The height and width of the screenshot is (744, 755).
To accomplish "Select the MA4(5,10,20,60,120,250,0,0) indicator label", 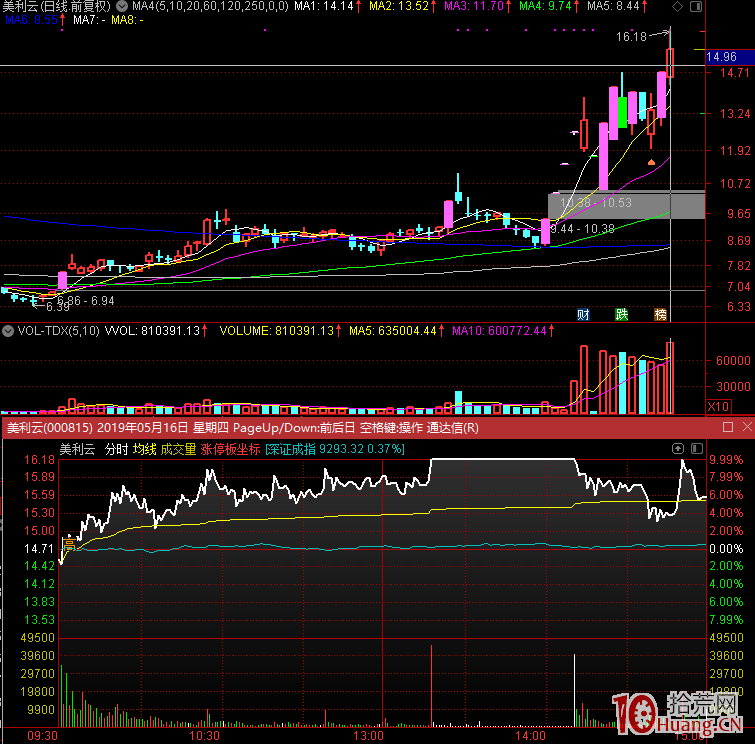I will (x=210, y=6).
